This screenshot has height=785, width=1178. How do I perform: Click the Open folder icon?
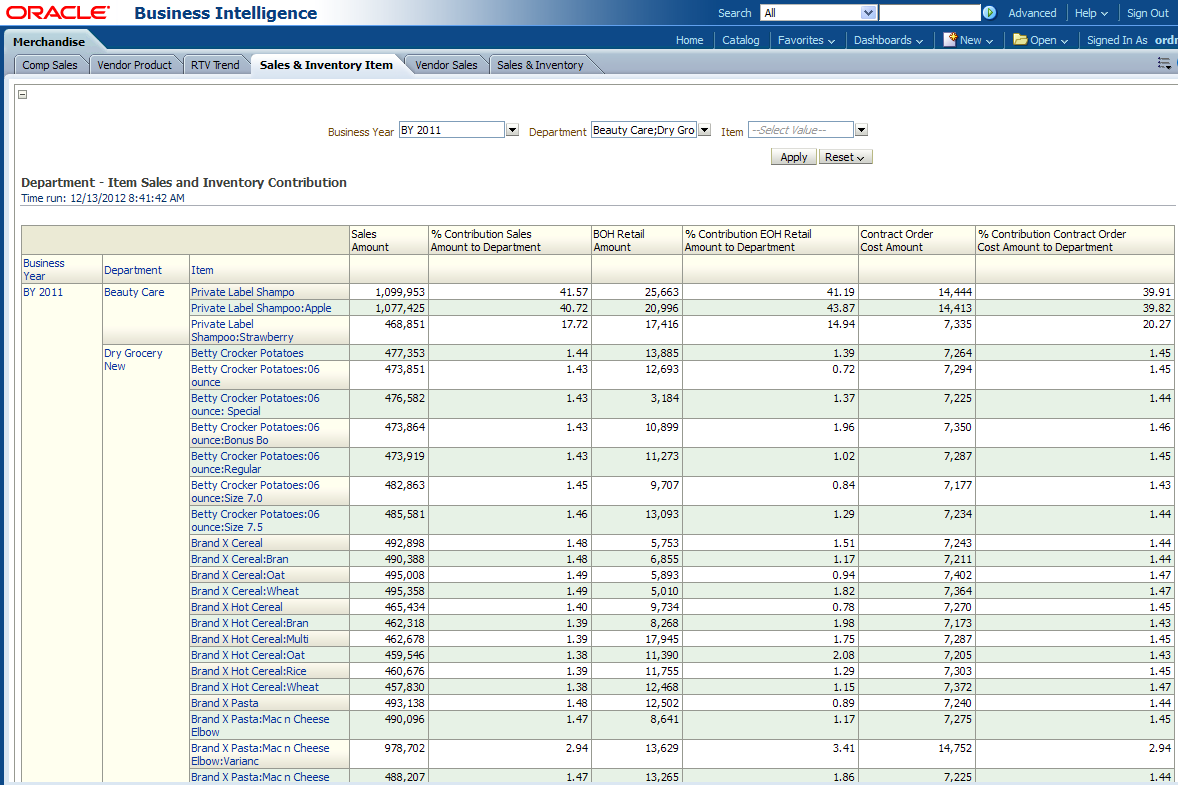pyautogui.click(x=1020, y=40)
